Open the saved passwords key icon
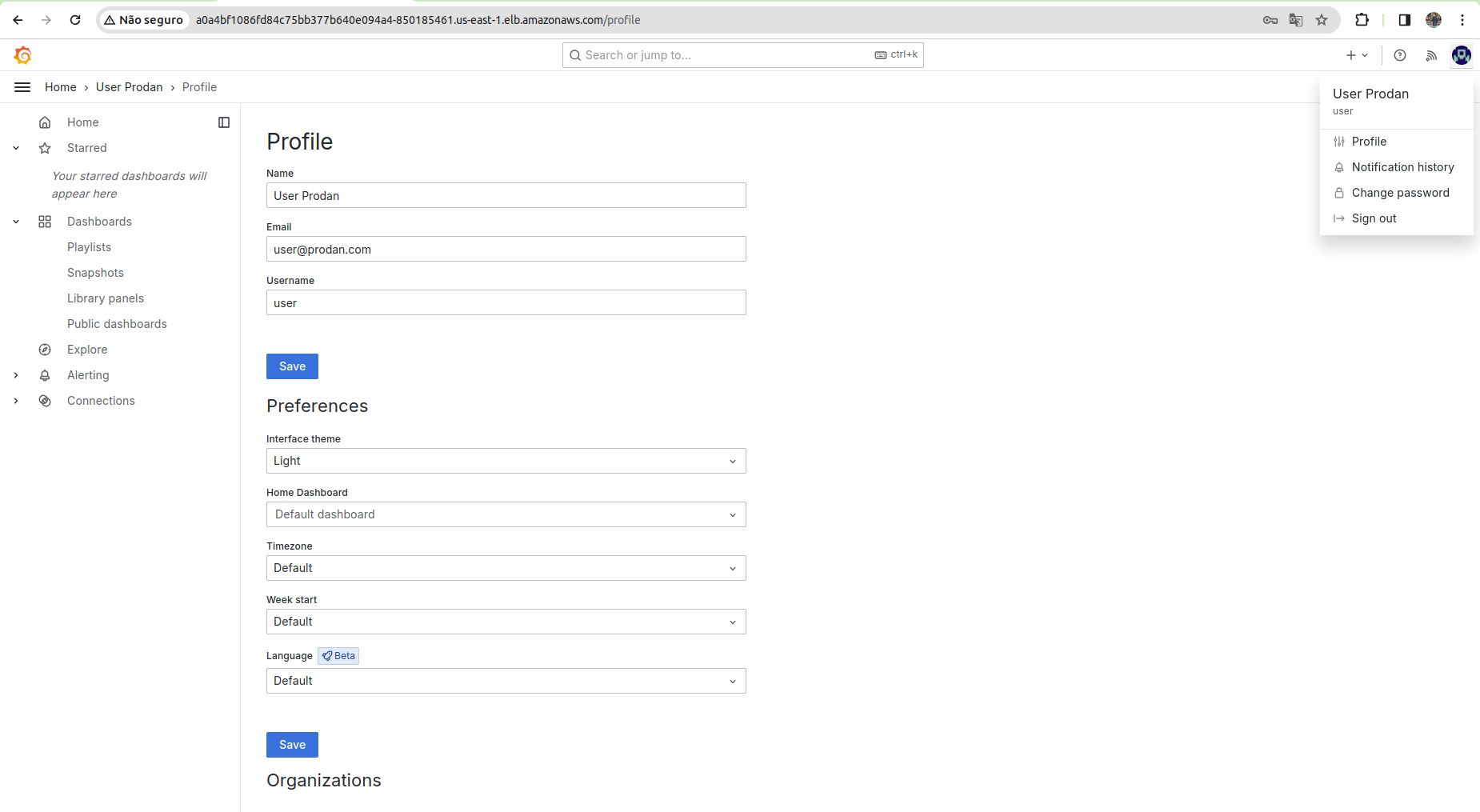This screenshot has width=1480, height=812. point(1270,20)
